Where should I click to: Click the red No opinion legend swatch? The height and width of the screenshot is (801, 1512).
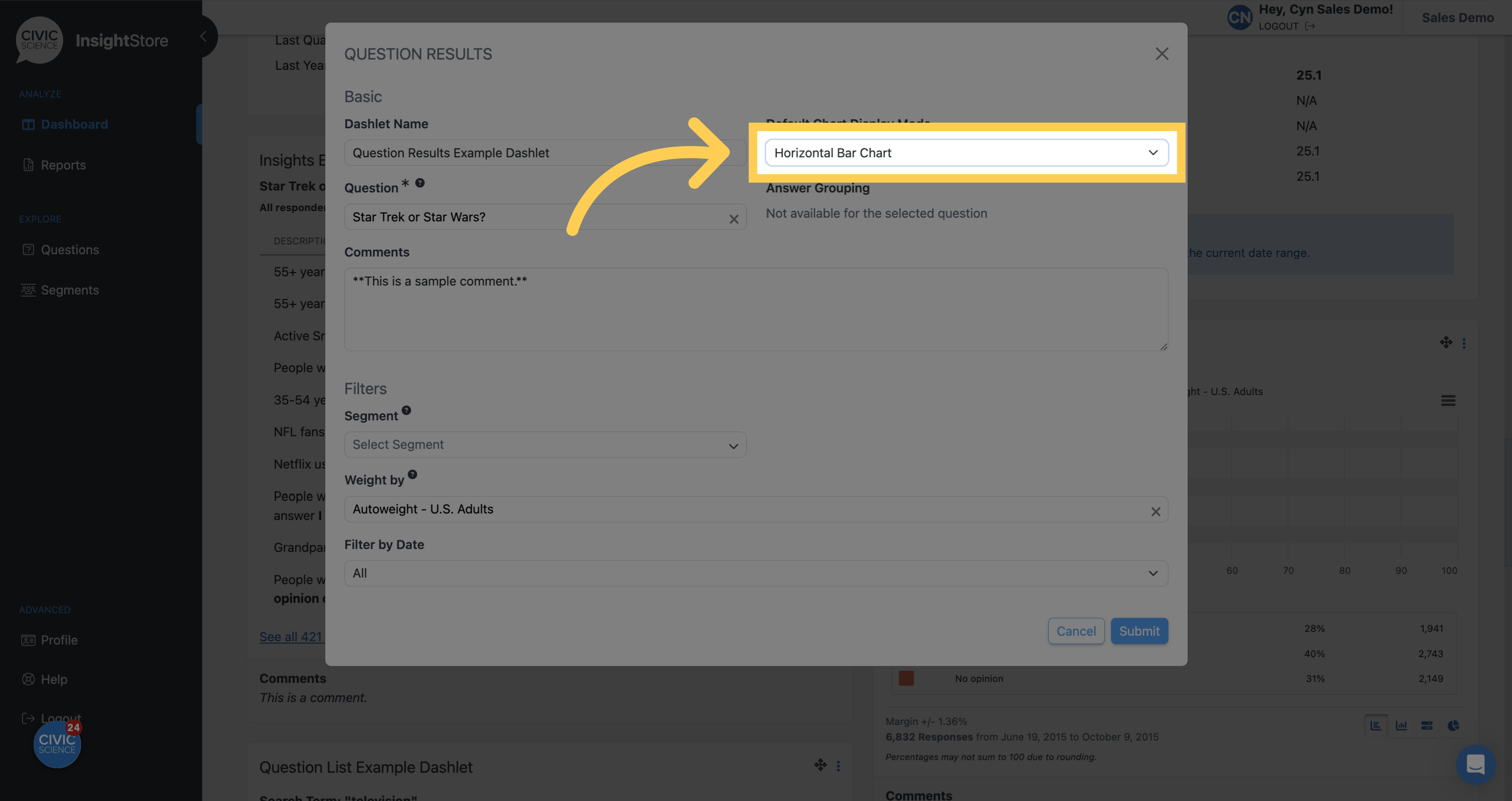click(x=907, y=678)
